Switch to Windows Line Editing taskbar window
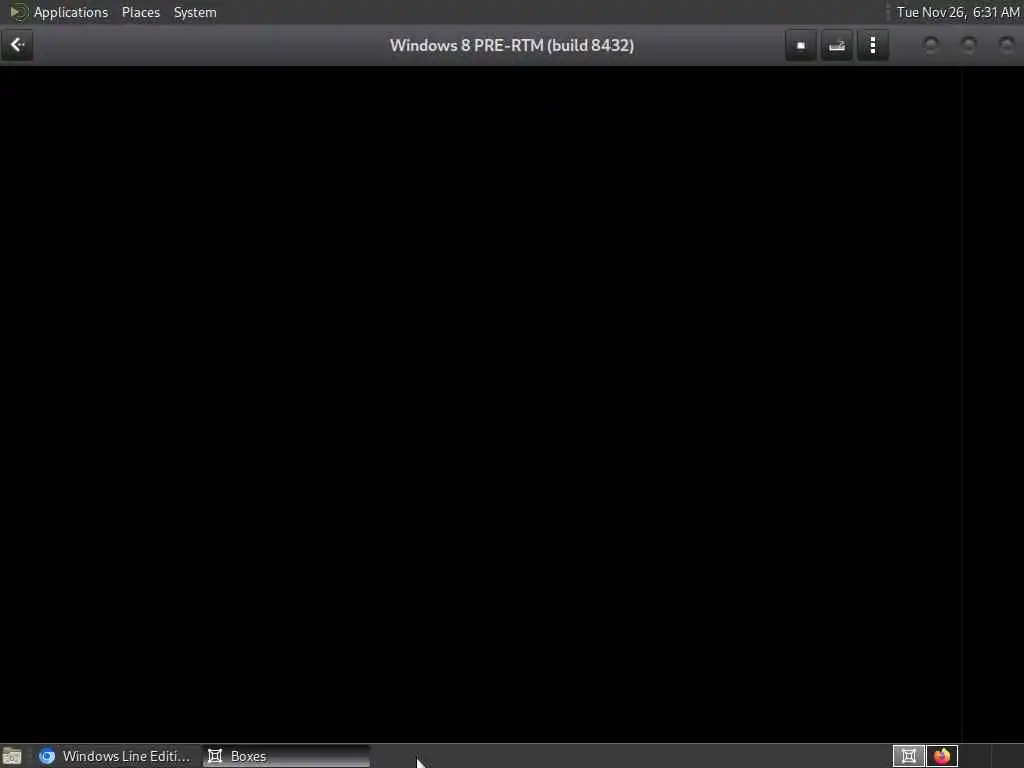The height and width of the screenshot is (768, 1024). tap(115, 756)
